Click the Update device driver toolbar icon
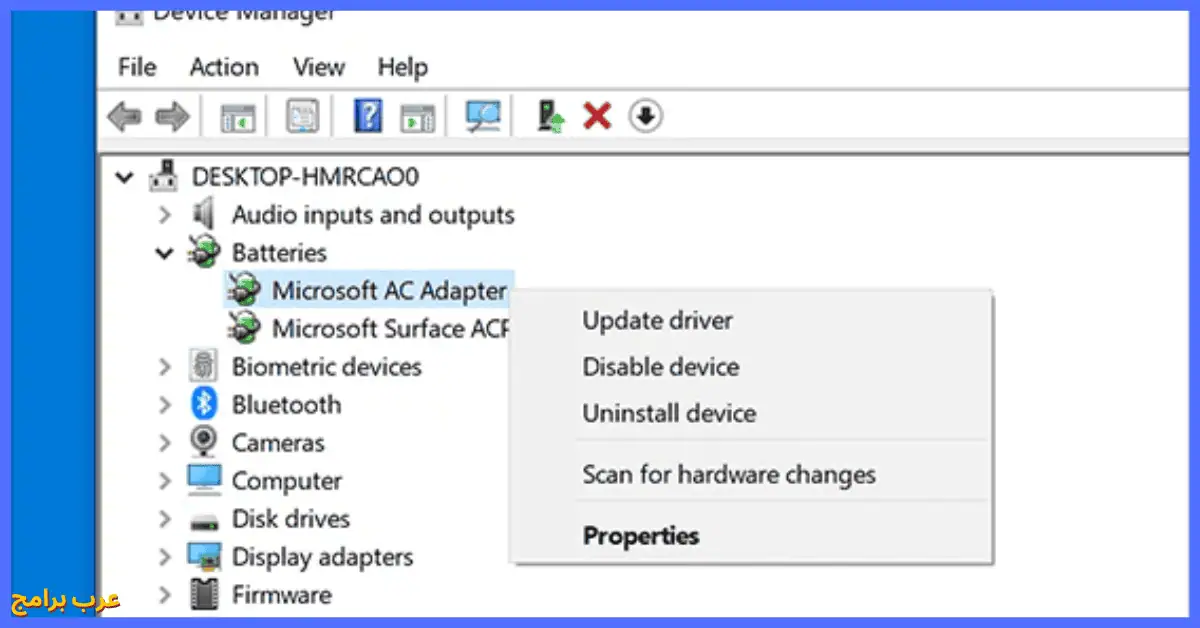The image size is (1200, 628). pos(550,117)
